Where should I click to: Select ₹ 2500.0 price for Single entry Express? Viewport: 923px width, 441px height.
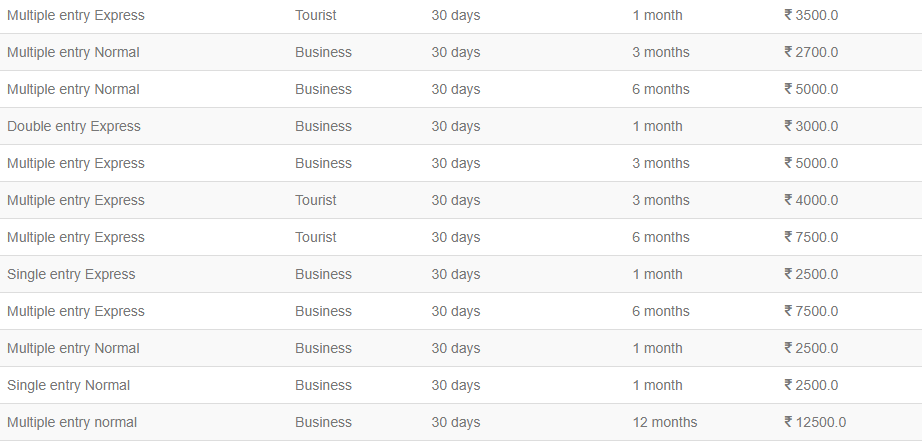click(x=811, y=274)
